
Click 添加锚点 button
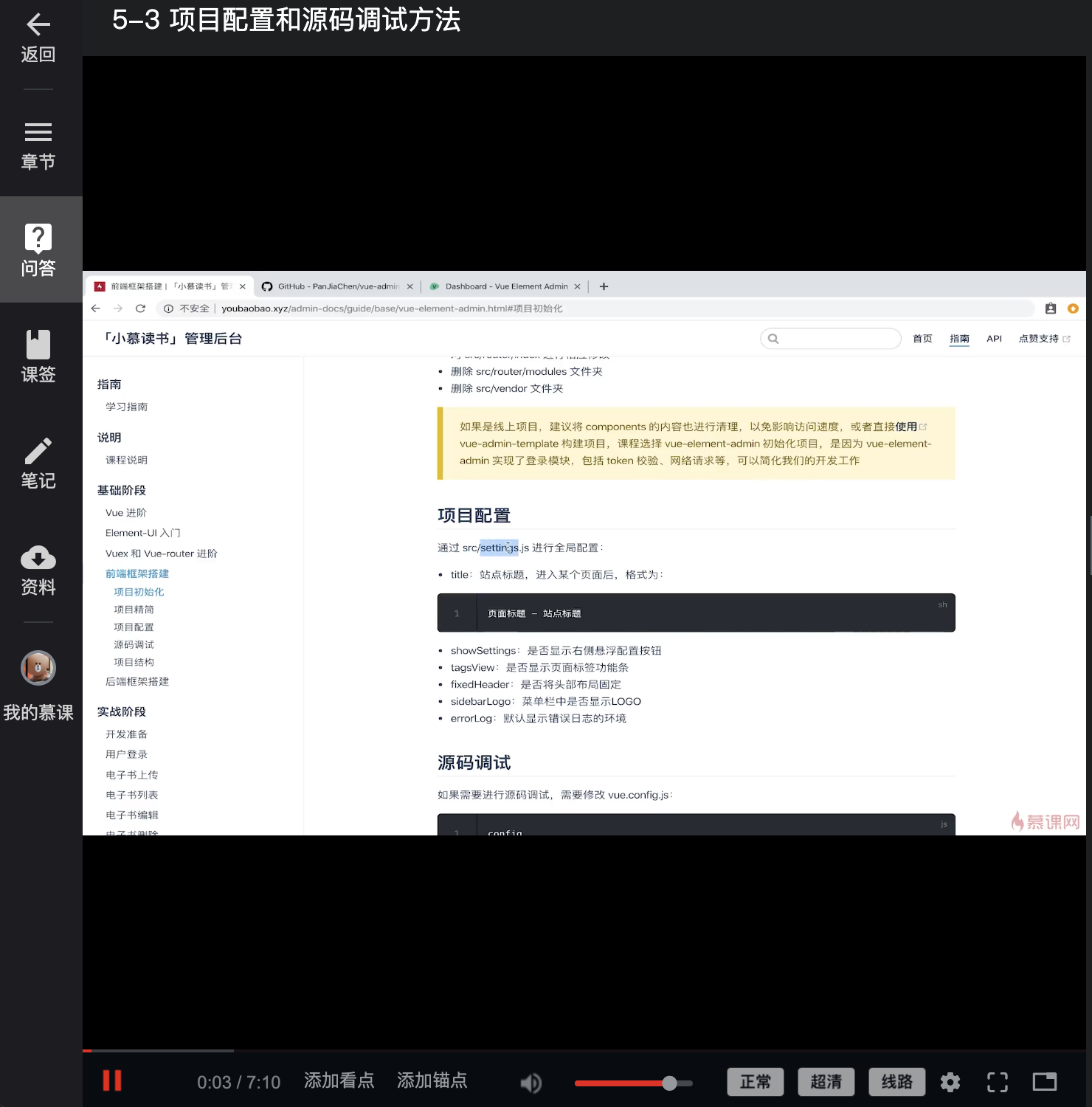pyautogui.click(x=432, y=1081)
